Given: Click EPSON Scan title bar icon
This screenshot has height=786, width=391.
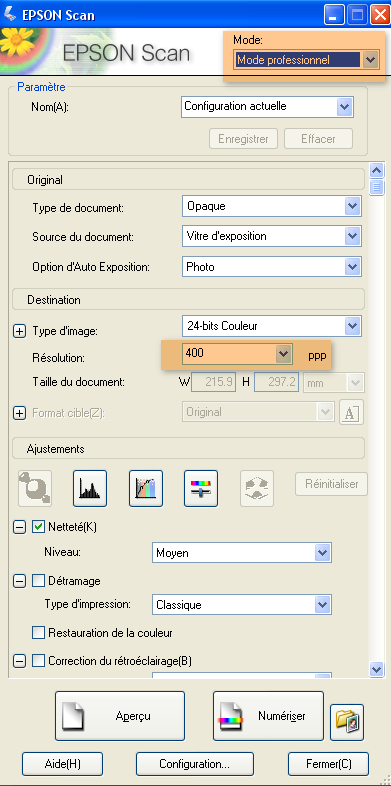Looking at the screenshot, I should coord(9,14).
